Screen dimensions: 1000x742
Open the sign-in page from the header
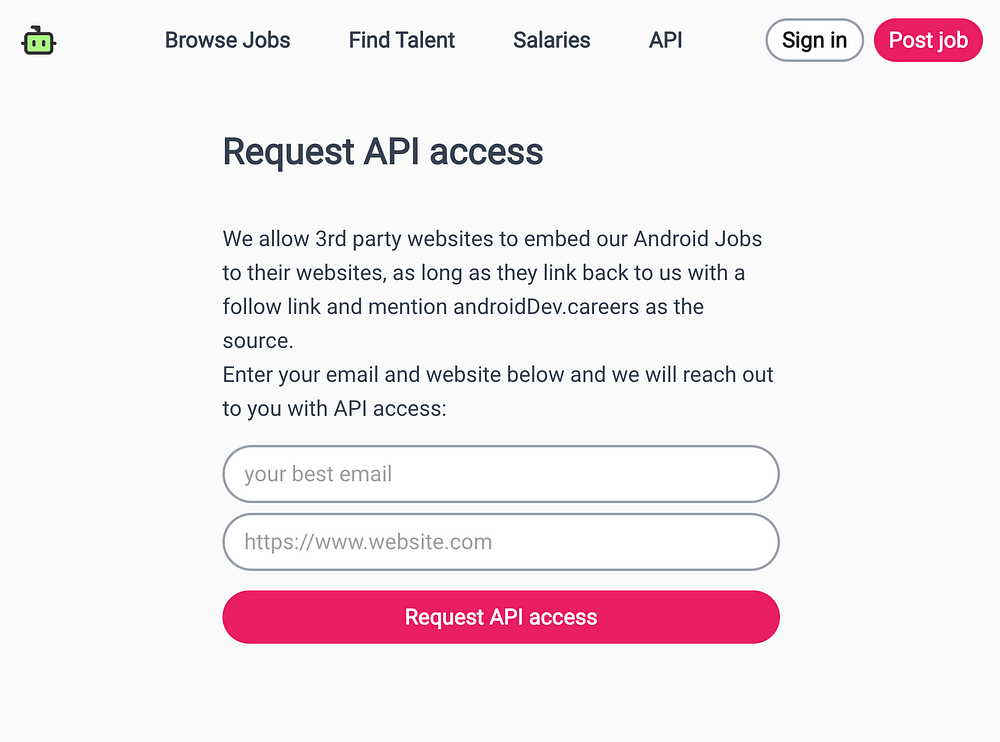[x=814, y=40]
